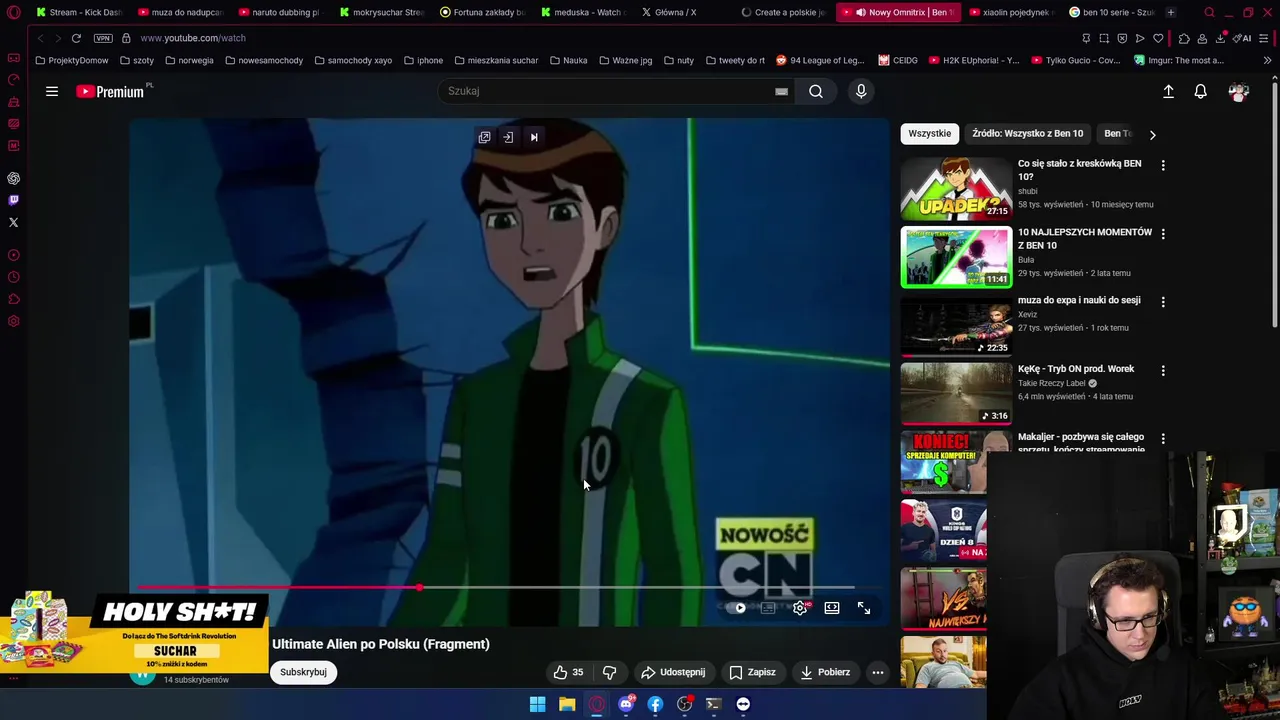
Task: Open muza do expa i nauki title
Action: [x=1079, y=300]
